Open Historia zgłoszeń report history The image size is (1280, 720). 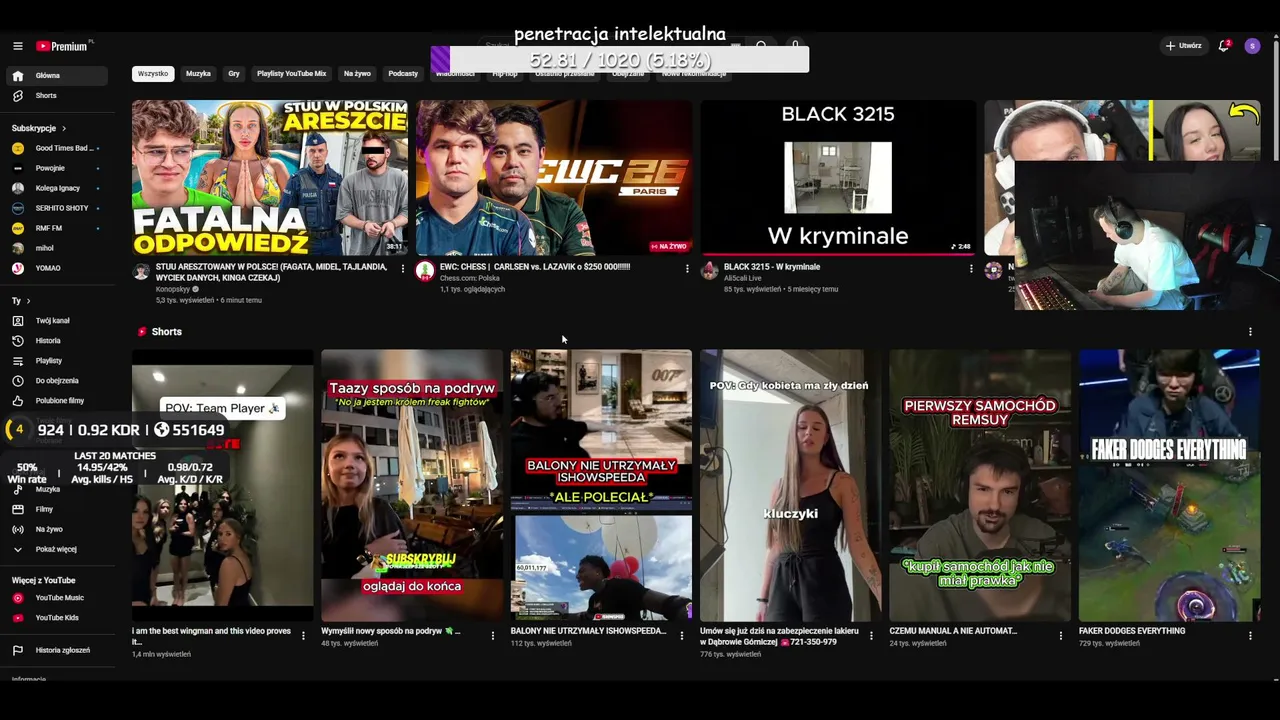[56, 650]
